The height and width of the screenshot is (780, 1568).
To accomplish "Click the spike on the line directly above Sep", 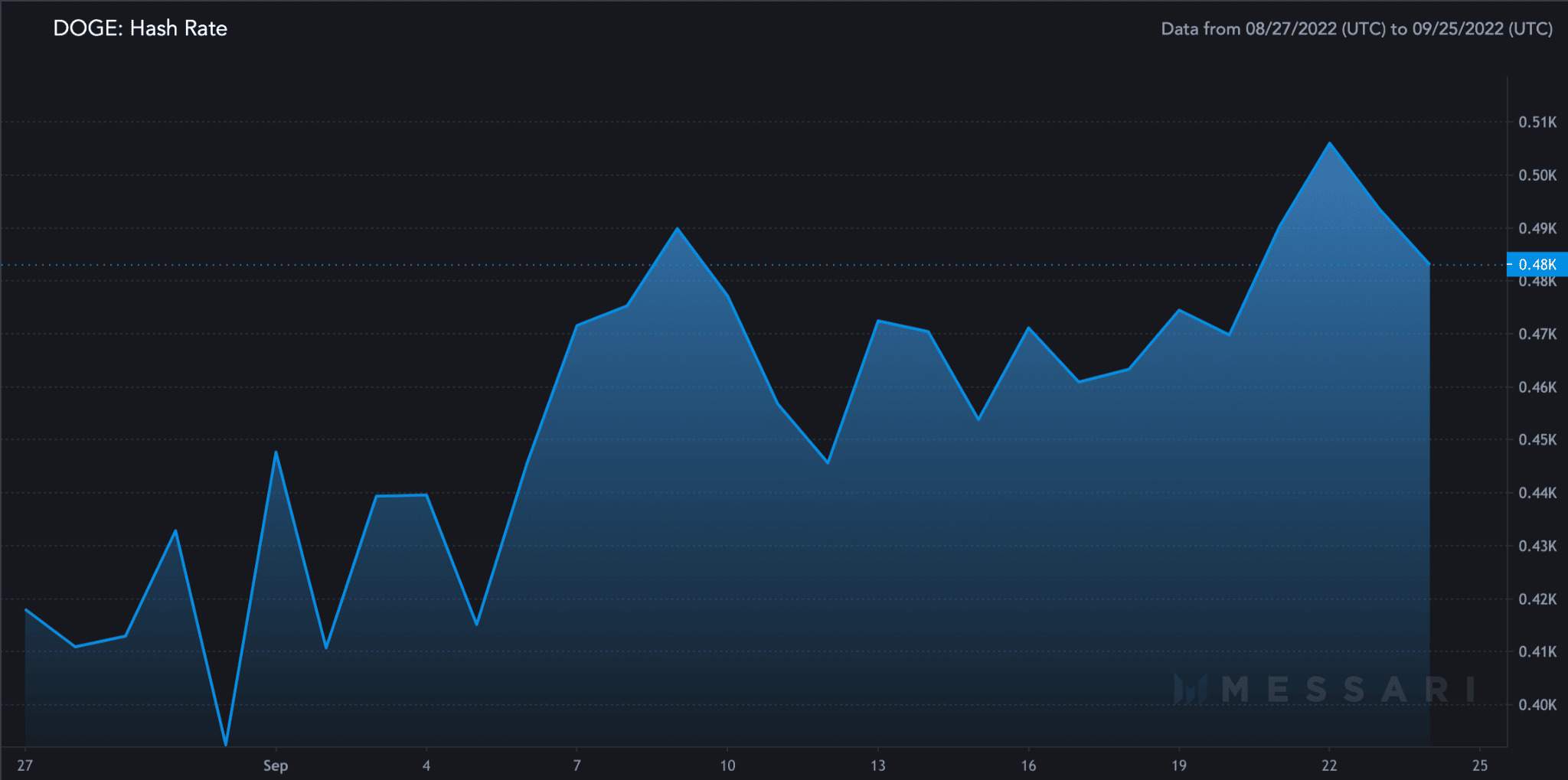I will pos(276,452).
